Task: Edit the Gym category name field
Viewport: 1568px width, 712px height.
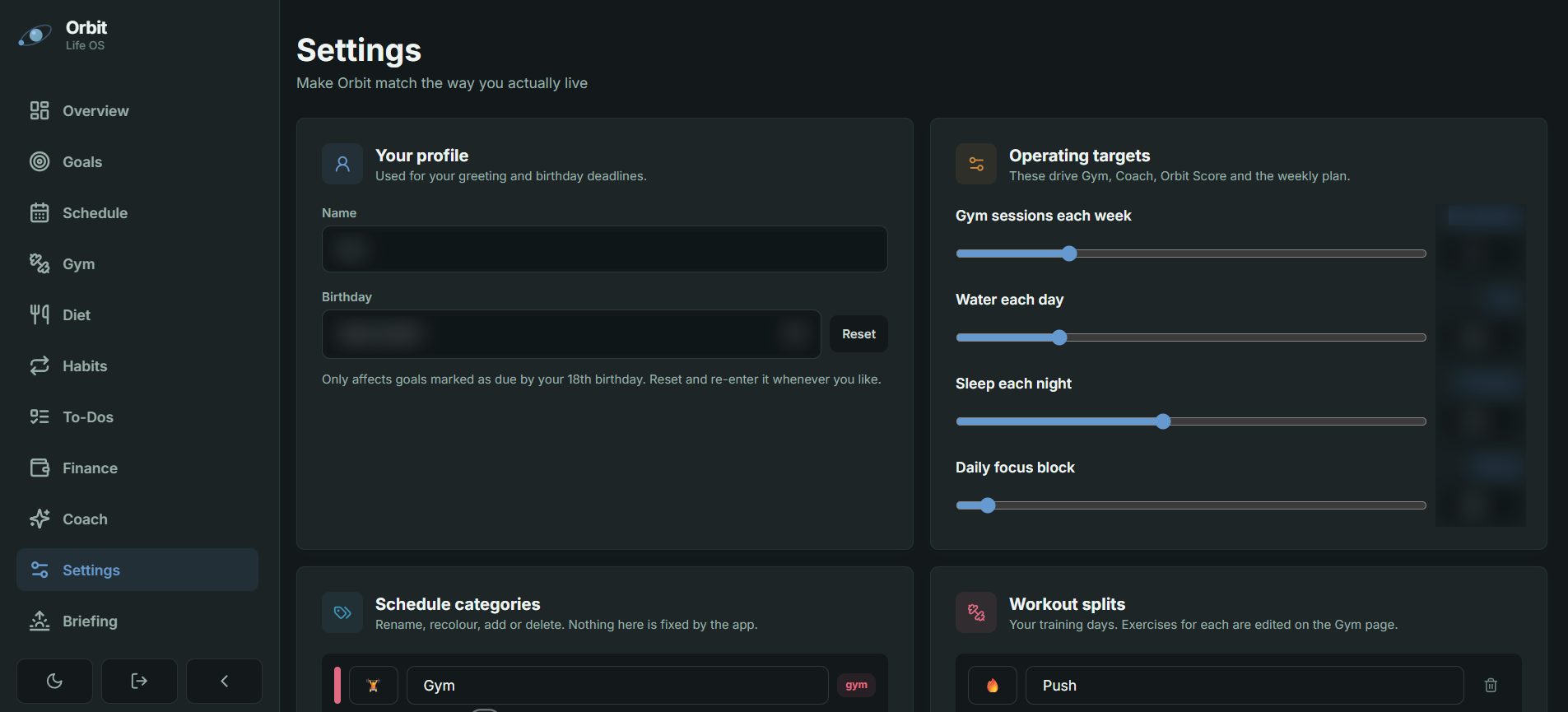Action: [x=617, y=686]
